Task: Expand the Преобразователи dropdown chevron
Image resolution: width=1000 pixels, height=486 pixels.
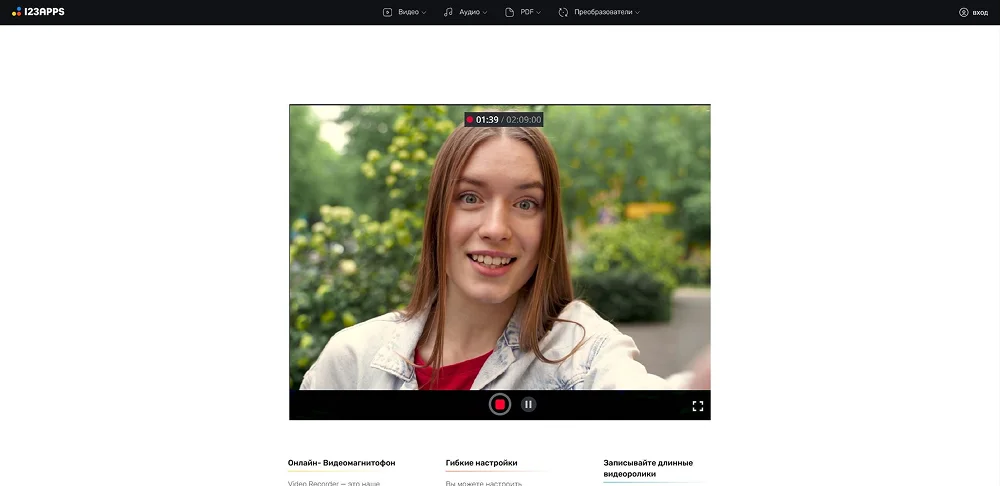Action: pyautogui.click(x=637, y=13)
